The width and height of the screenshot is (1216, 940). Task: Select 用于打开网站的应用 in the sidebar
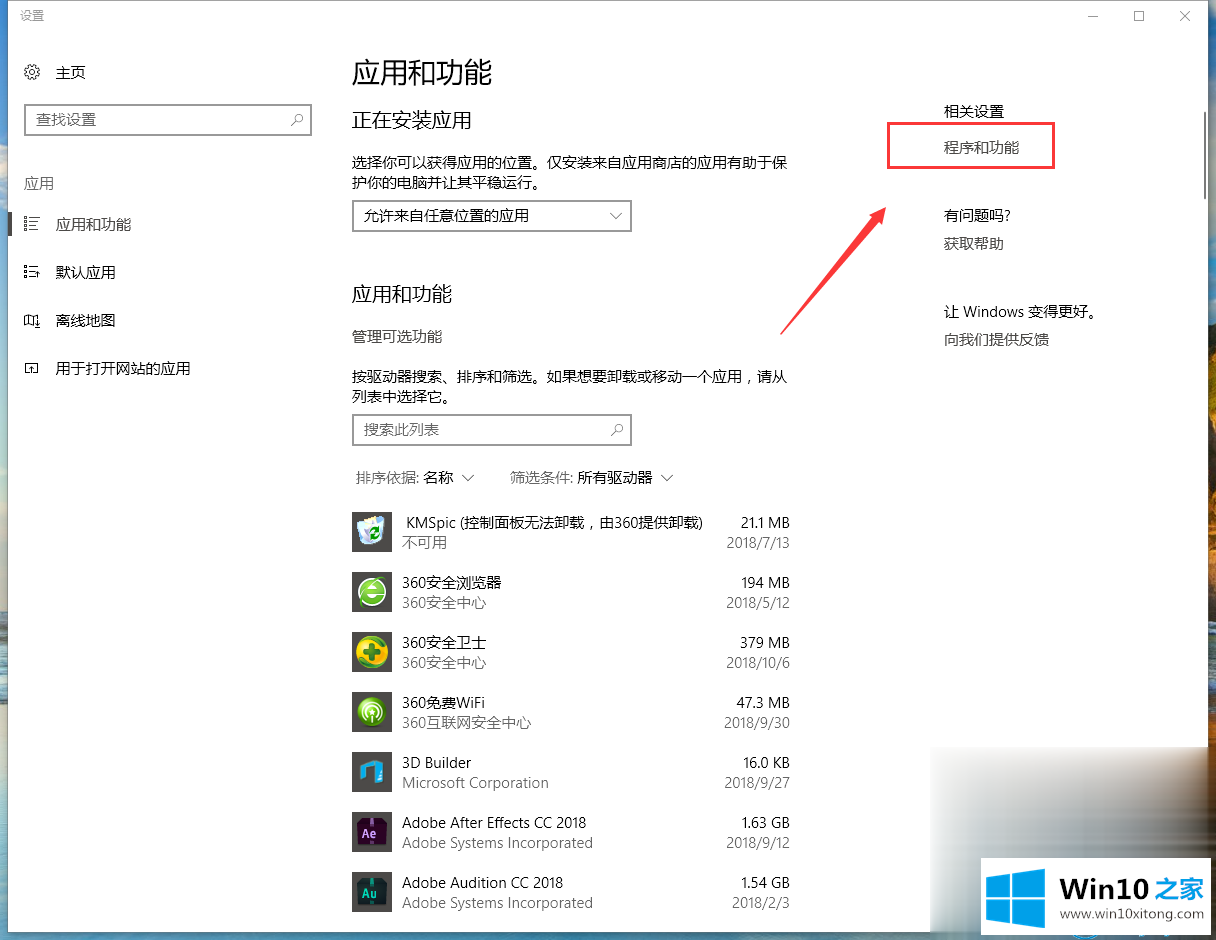click(x=123, y=369)
